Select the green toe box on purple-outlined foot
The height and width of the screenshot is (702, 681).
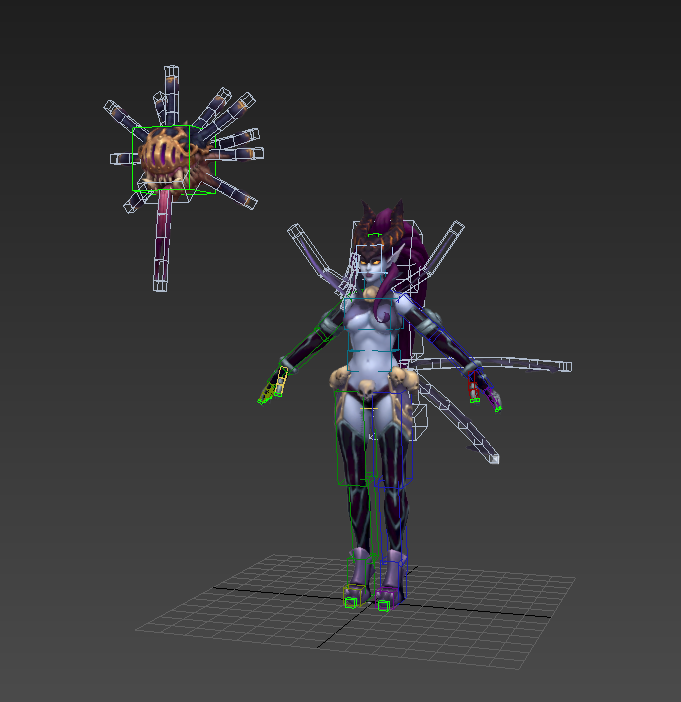tap(383, 606)
